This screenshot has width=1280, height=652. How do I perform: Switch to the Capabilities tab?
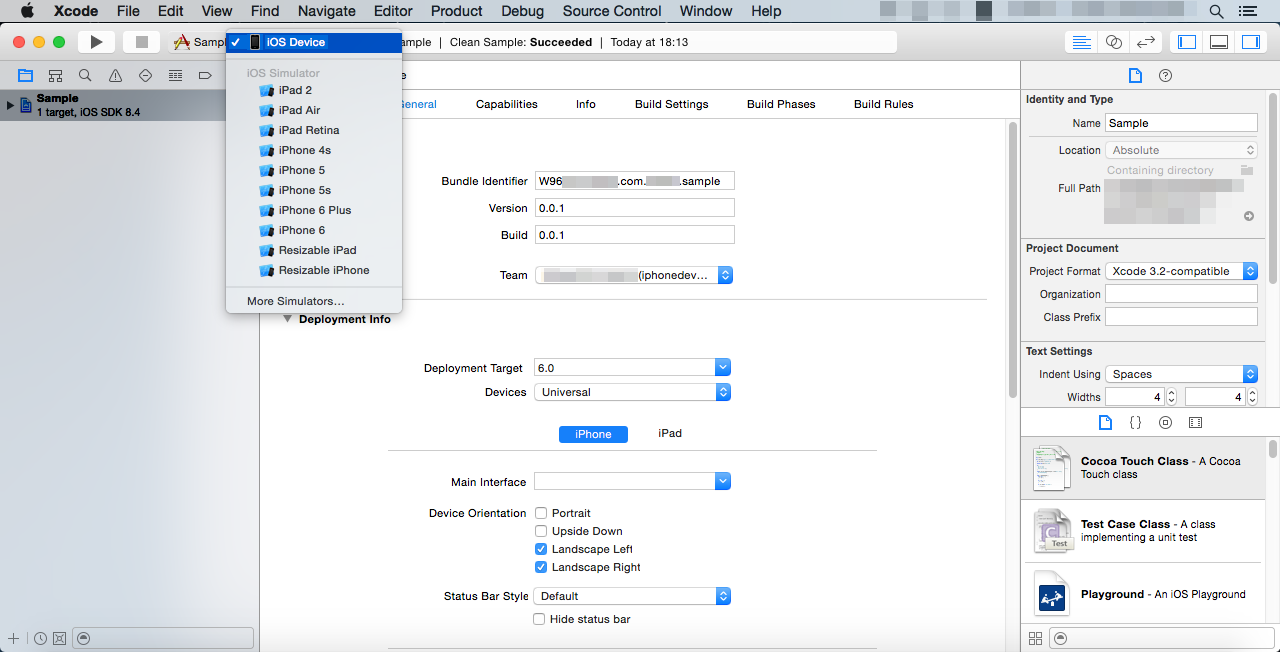[x=506, y=104]
